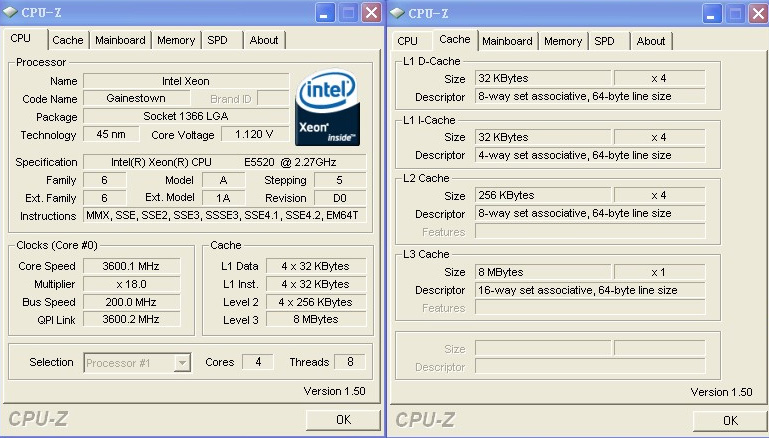Click OK button in left CPU-Z window
The width and height of the screenshot is (769, 438).
pyautogui.click(x=343, y=420)
